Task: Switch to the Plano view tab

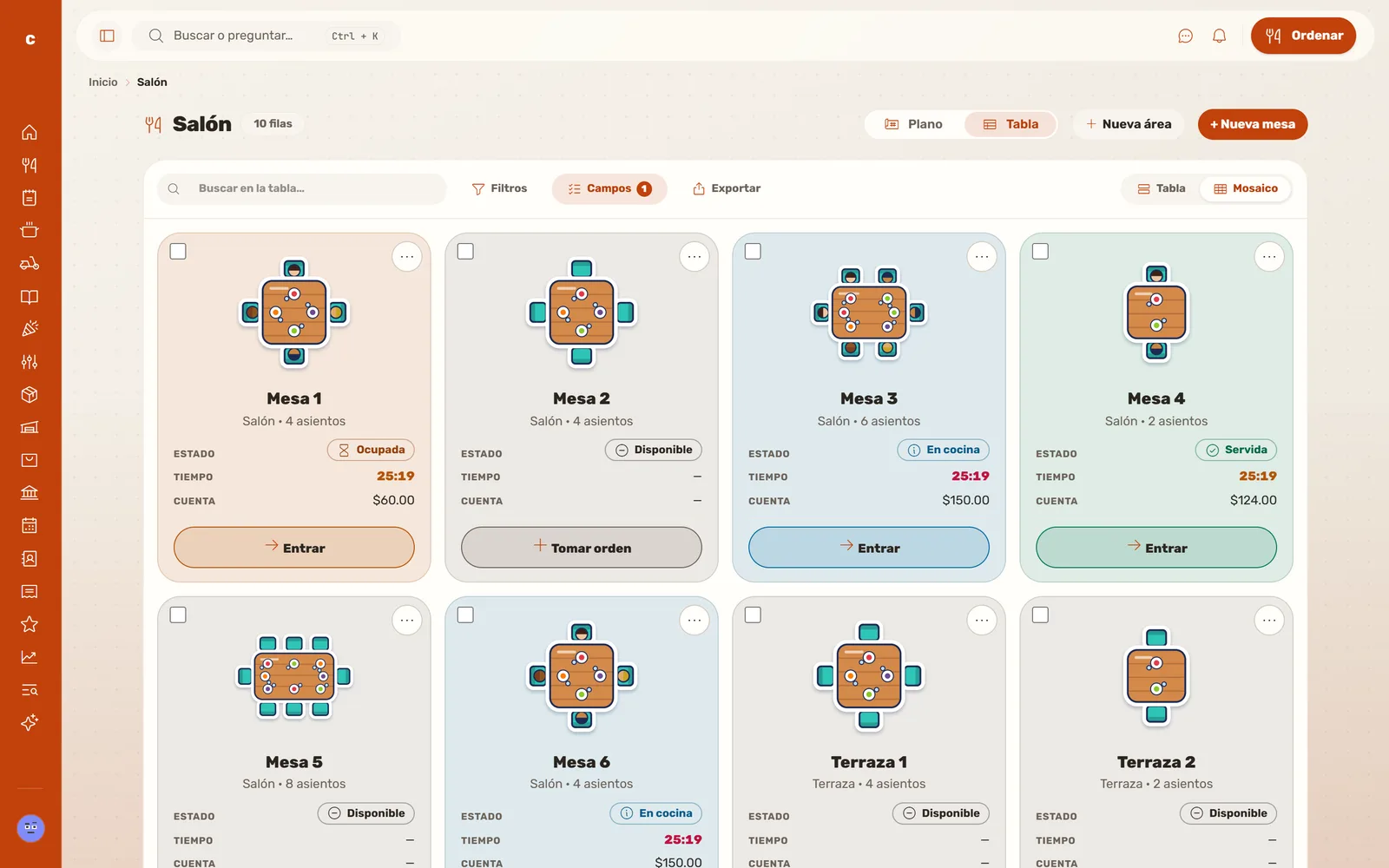Action: coord(913,124)
